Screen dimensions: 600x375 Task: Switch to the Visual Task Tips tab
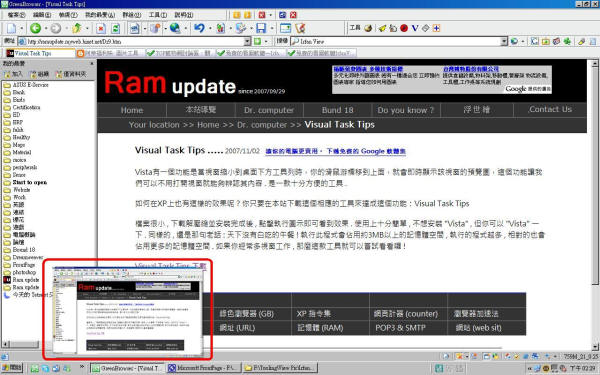point(40,53)
